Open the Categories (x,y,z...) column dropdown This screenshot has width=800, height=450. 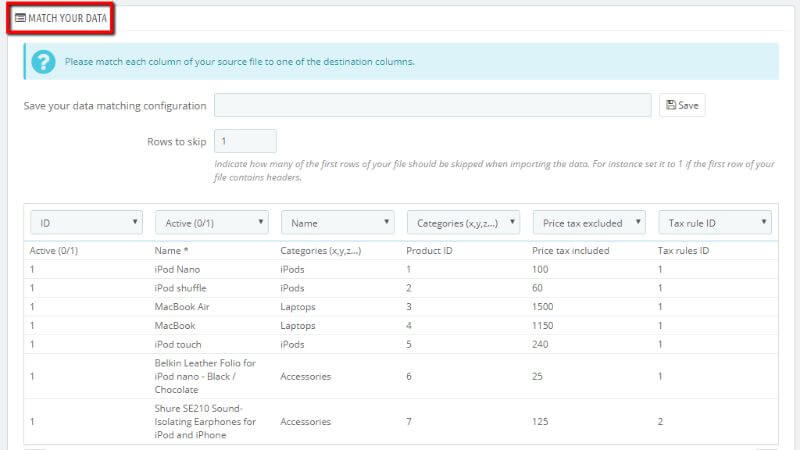(x=463, y=222)
